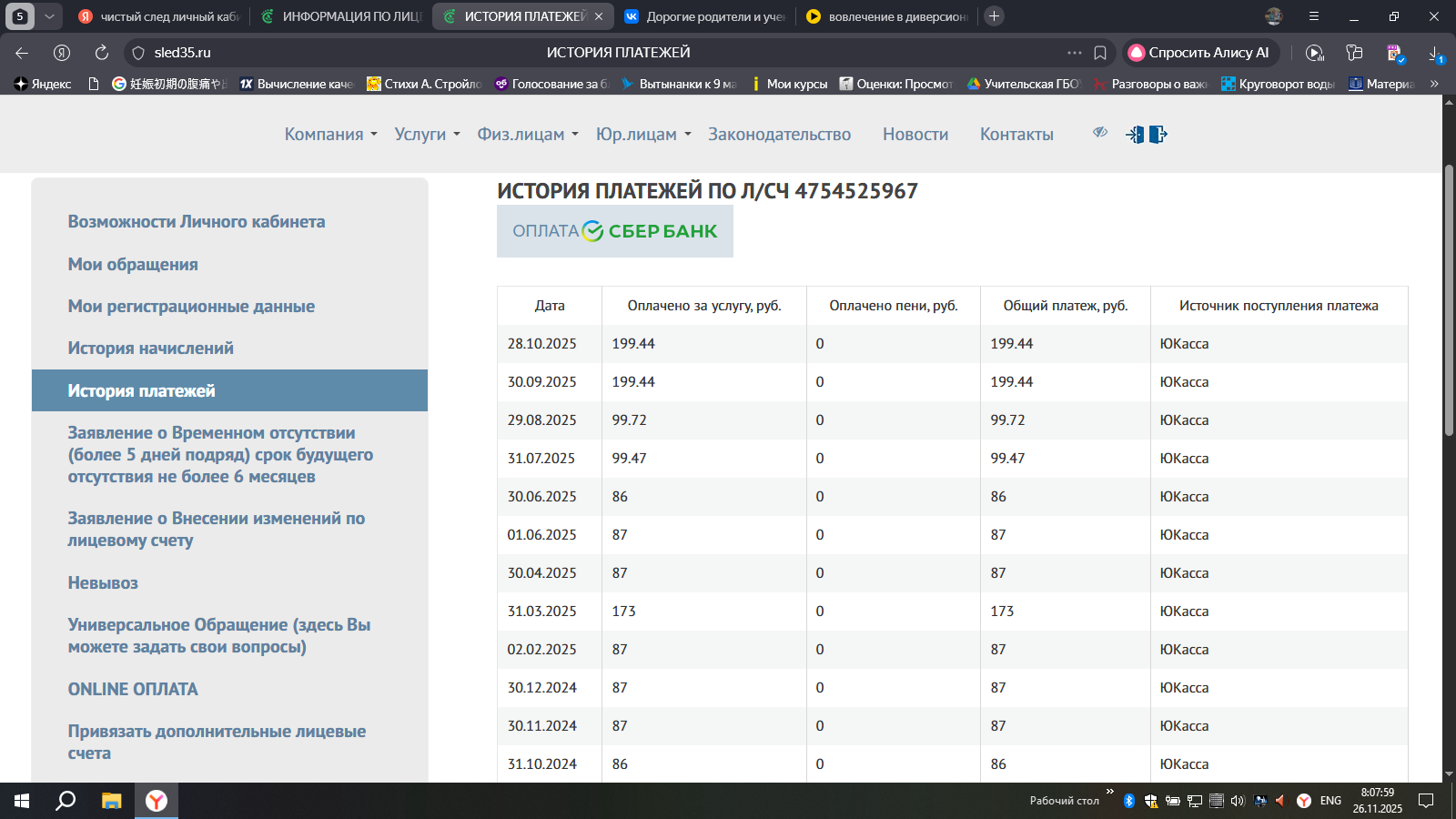Open the Юр.лицам dropdown menu
The width and height of the screenshot is (1456, 819).
coord(643,135)
